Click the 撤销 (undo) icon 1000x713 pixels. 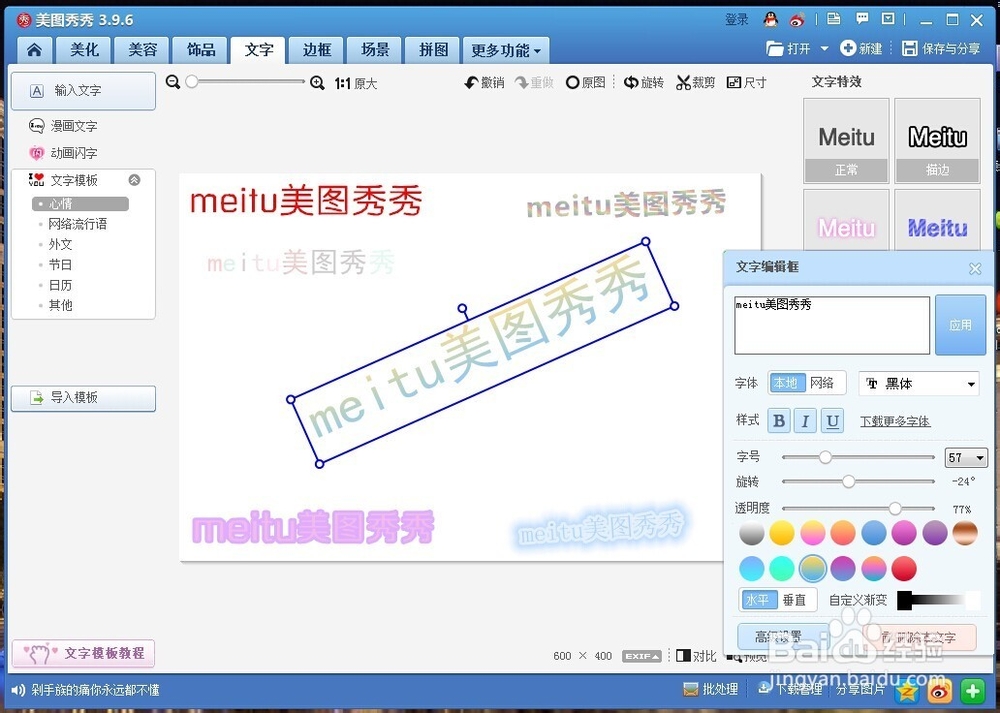point(483,82)
